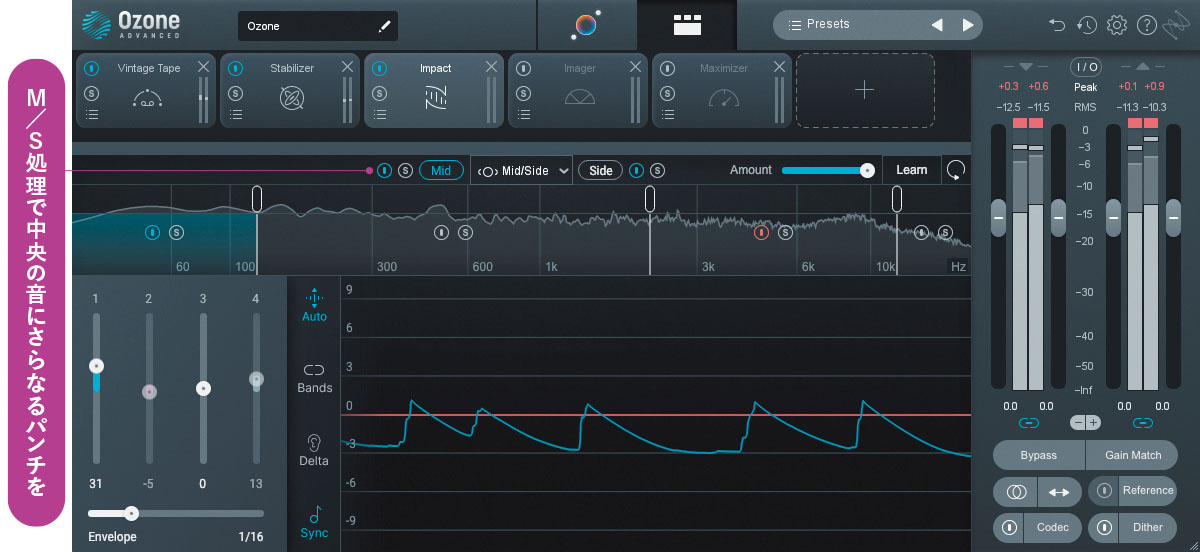Click the Gain Match button

1132,455
